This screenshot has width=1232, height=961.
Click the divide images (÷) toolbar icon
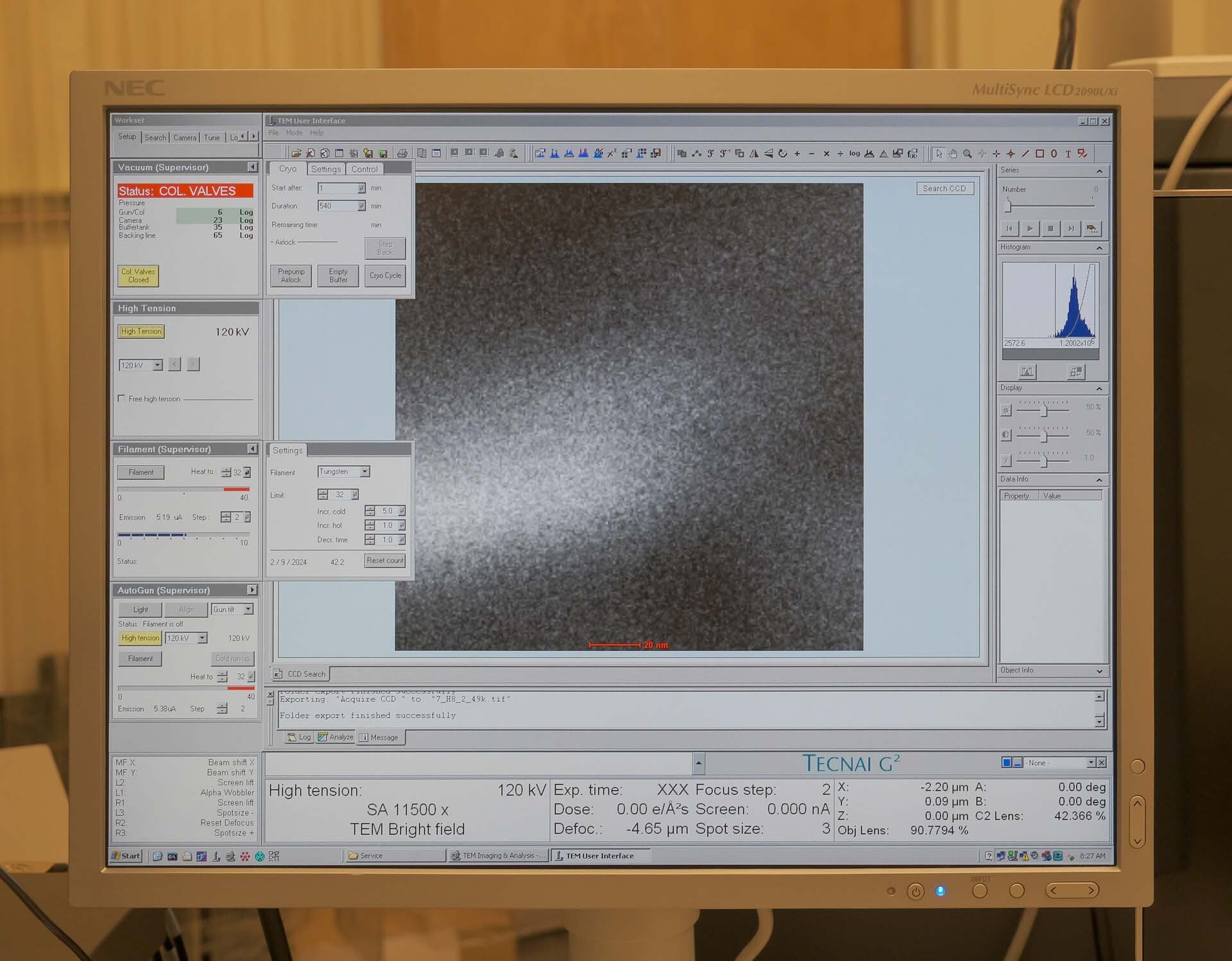point(841,153)
